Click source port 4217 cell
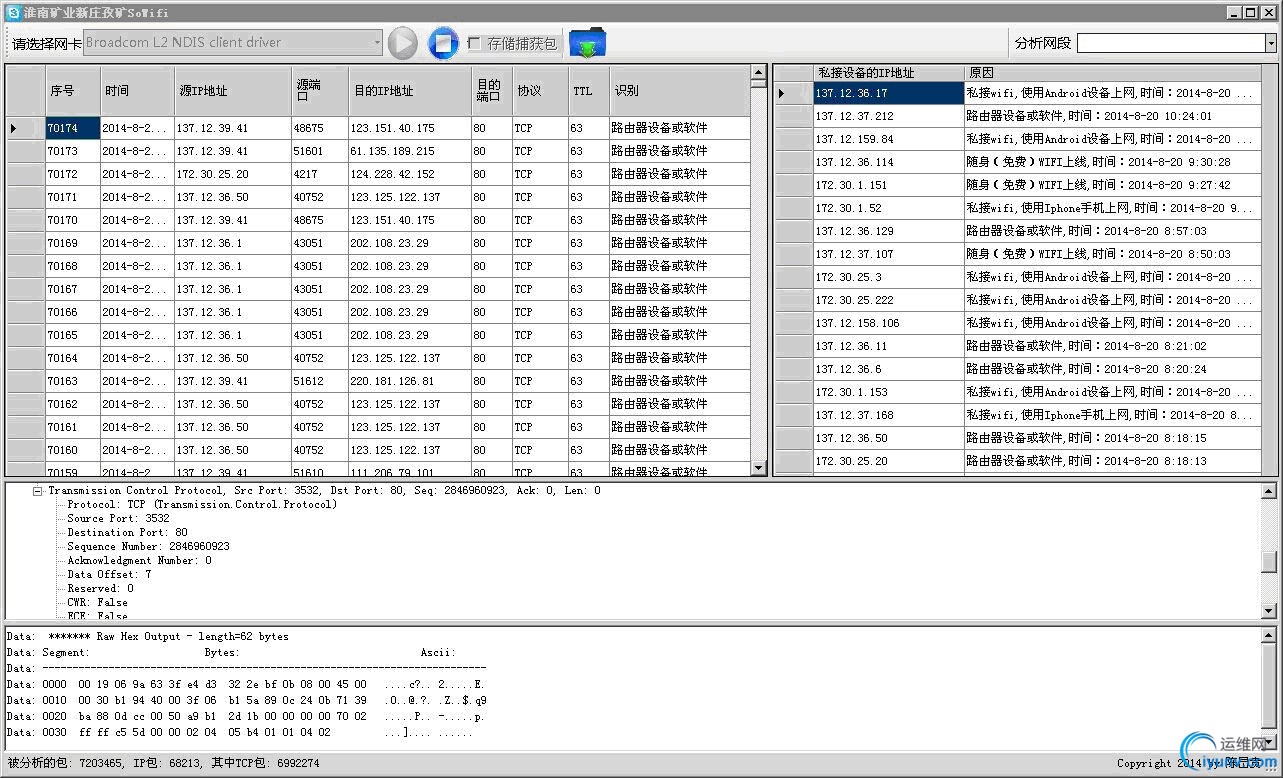 320,174
